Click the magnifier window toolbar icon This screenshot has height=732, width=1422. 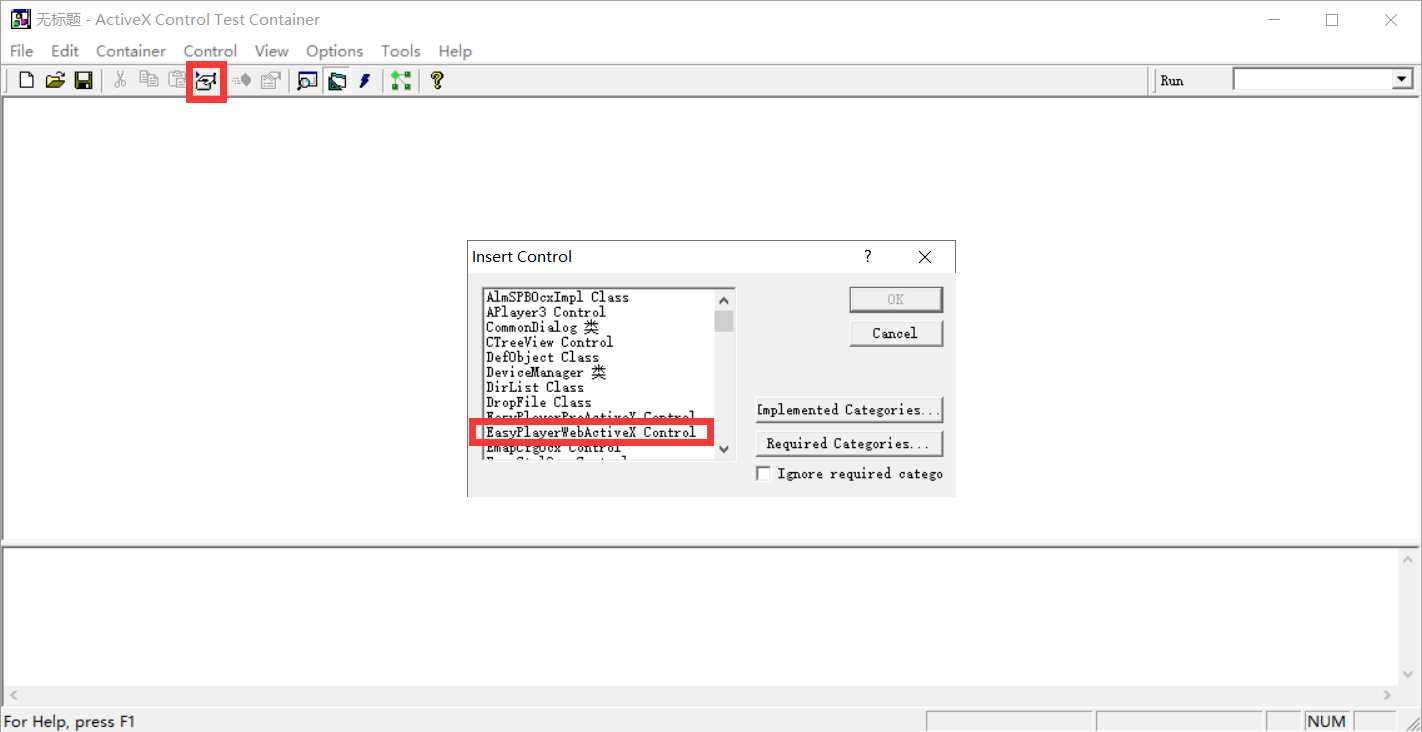point(308,81)
